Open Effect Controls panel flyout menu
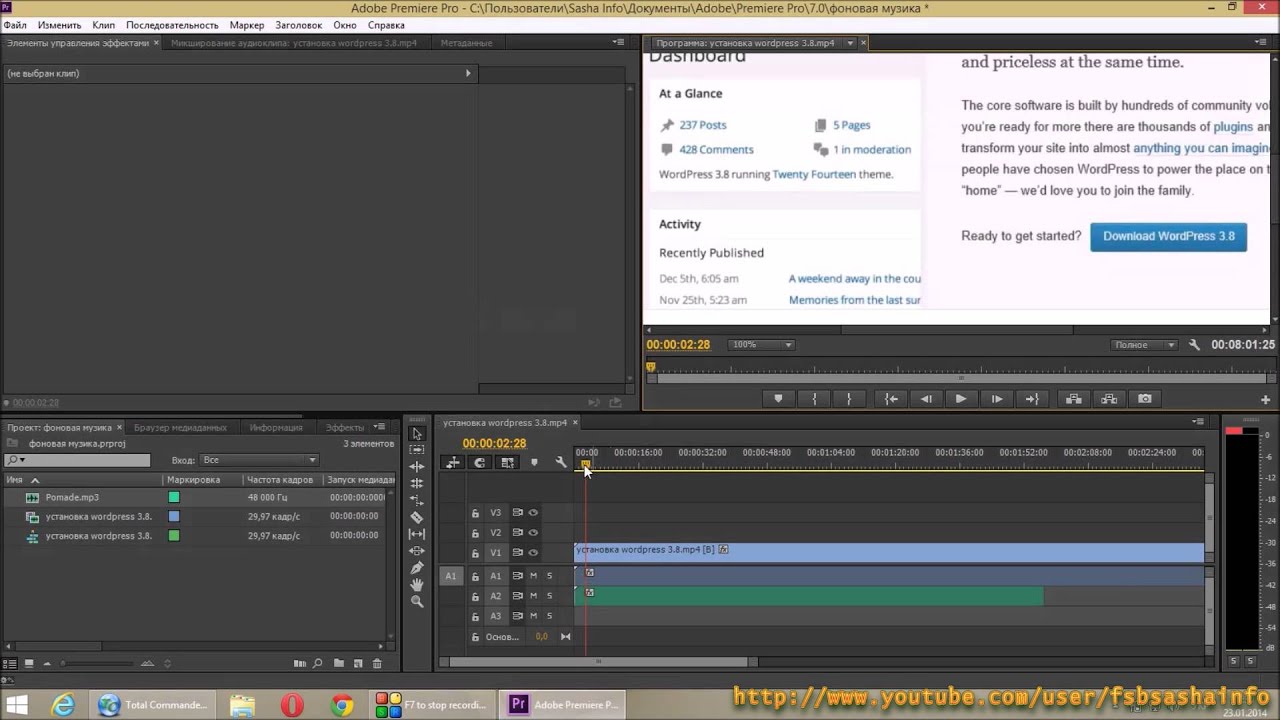This screenshot has width=1280, height=720. [619, 43]
